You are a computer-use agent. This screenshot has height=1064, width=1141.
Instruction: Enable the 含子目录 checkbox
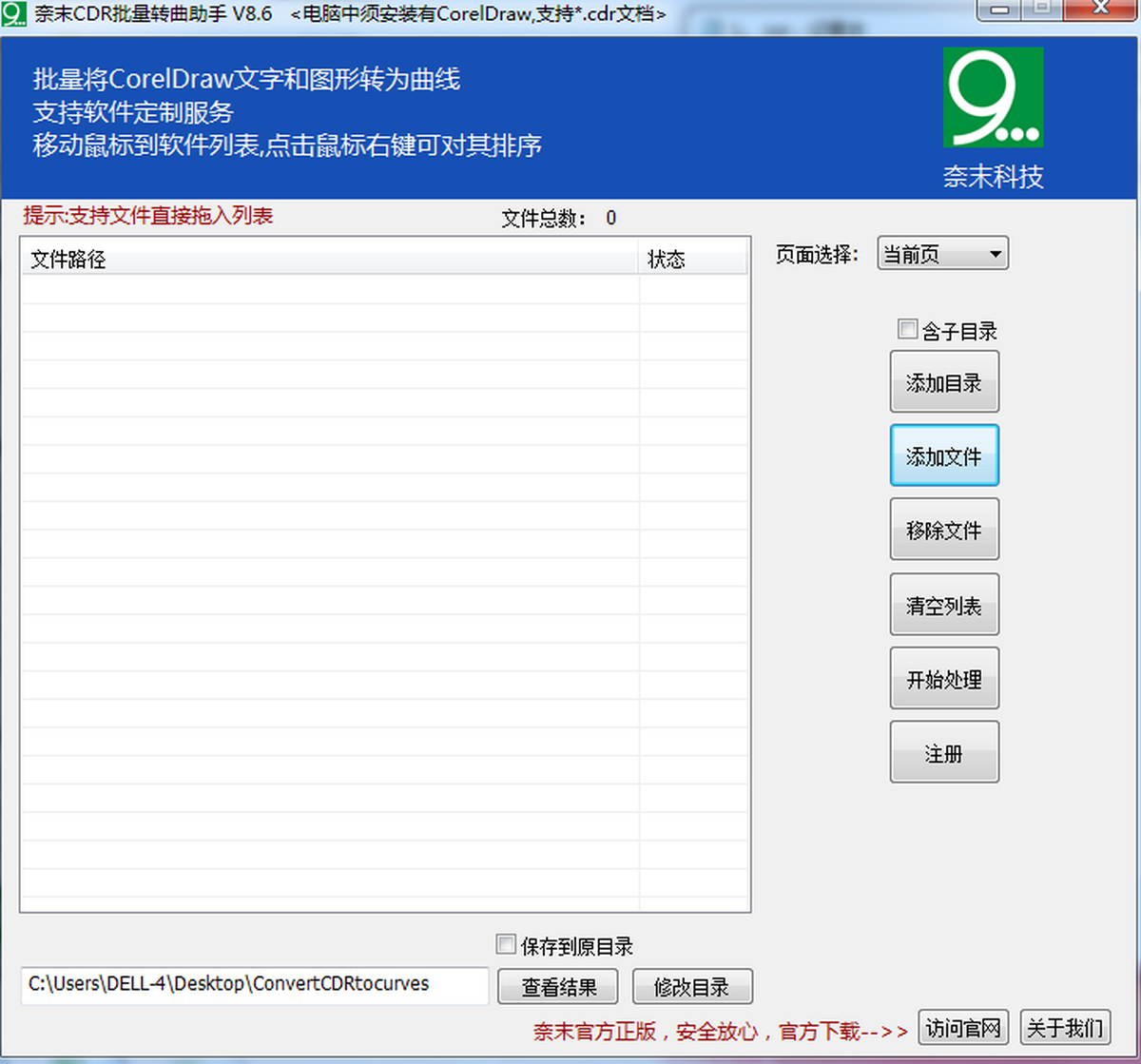click(907, 330)
